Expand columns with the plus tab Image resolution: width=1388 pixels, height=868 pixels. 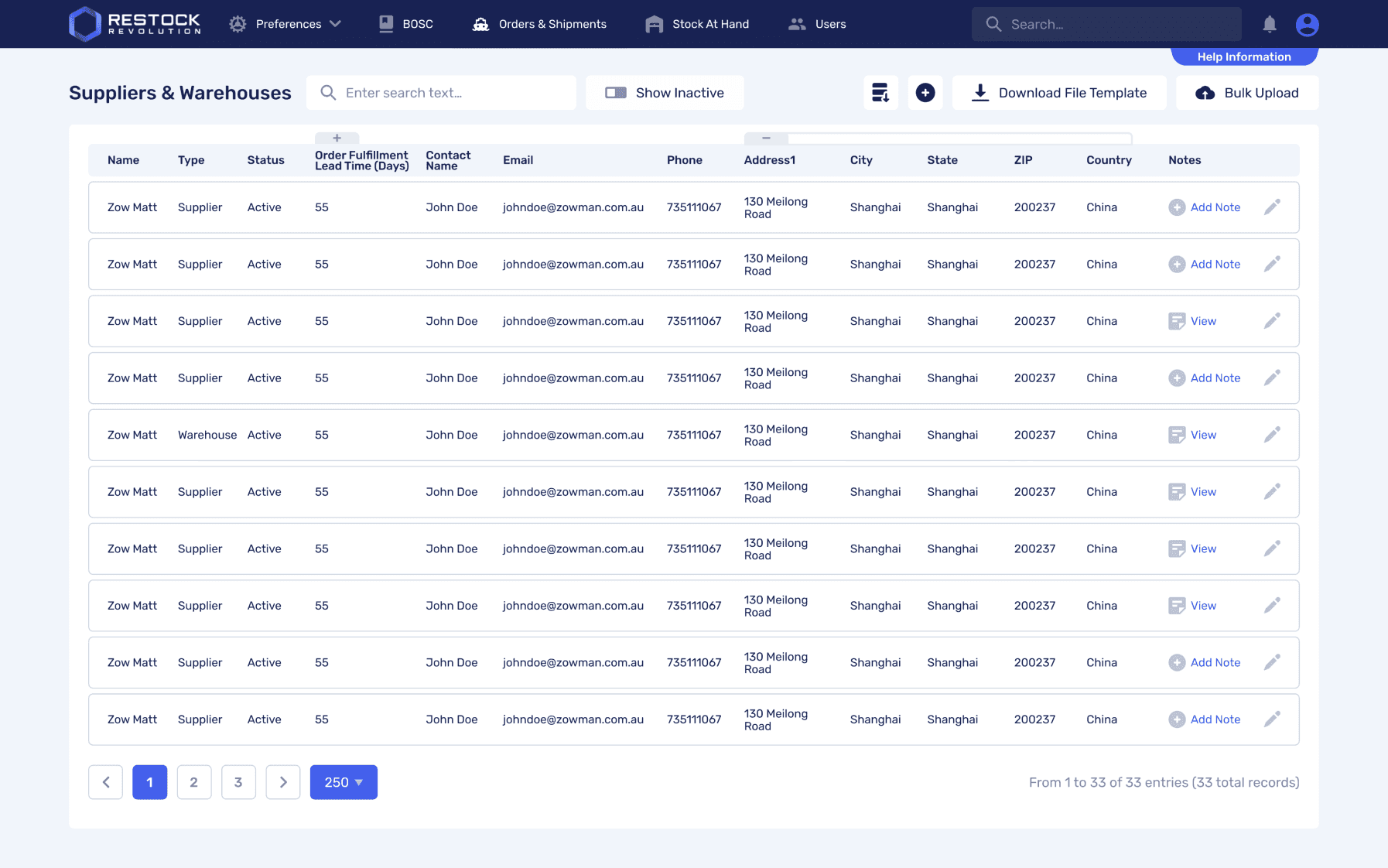pyautogui.click(x=337, y=138)
